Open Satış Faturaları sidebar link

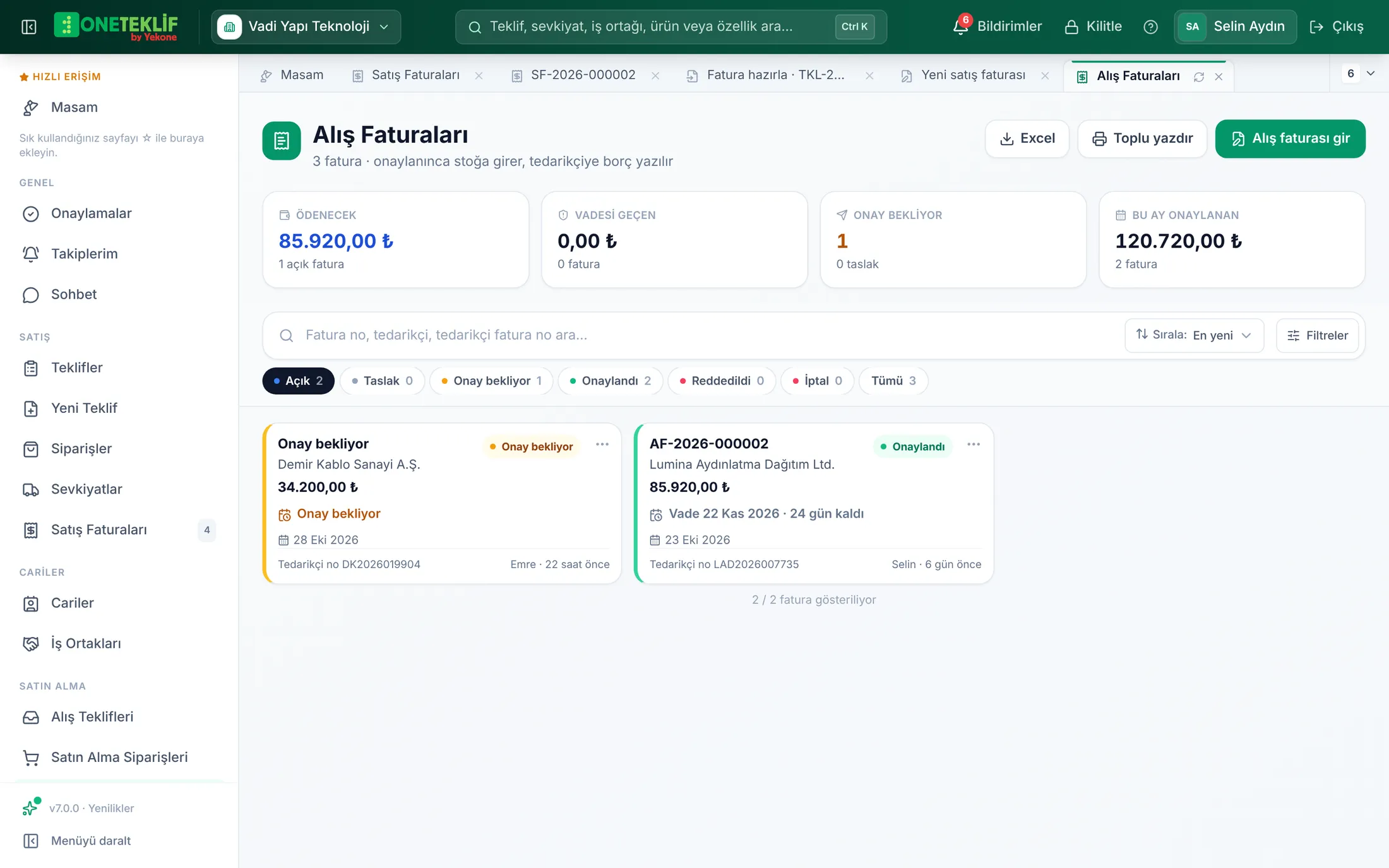(x=119, y=530)
